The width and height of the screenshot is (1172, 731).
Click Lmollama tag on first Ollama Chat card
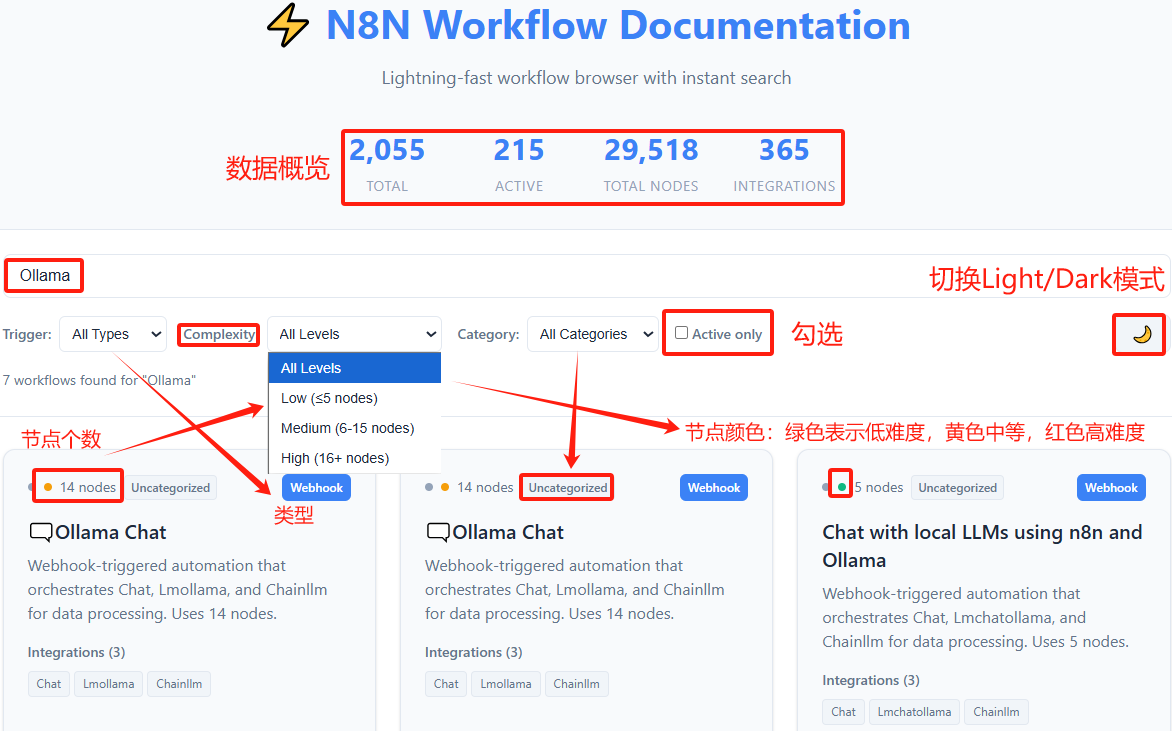coord(108,684)
